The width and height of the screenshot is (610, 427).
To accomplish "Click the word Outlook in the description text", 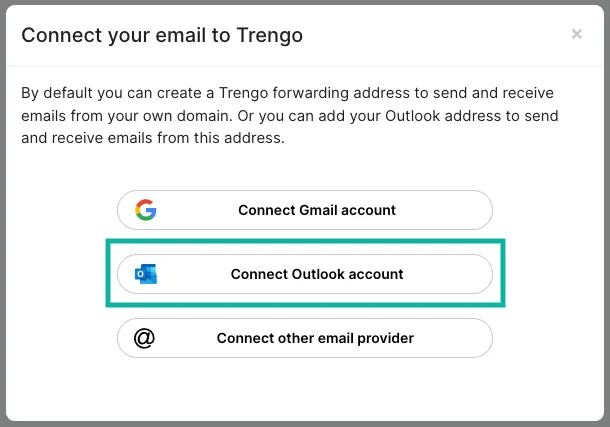I will point(412,116).
